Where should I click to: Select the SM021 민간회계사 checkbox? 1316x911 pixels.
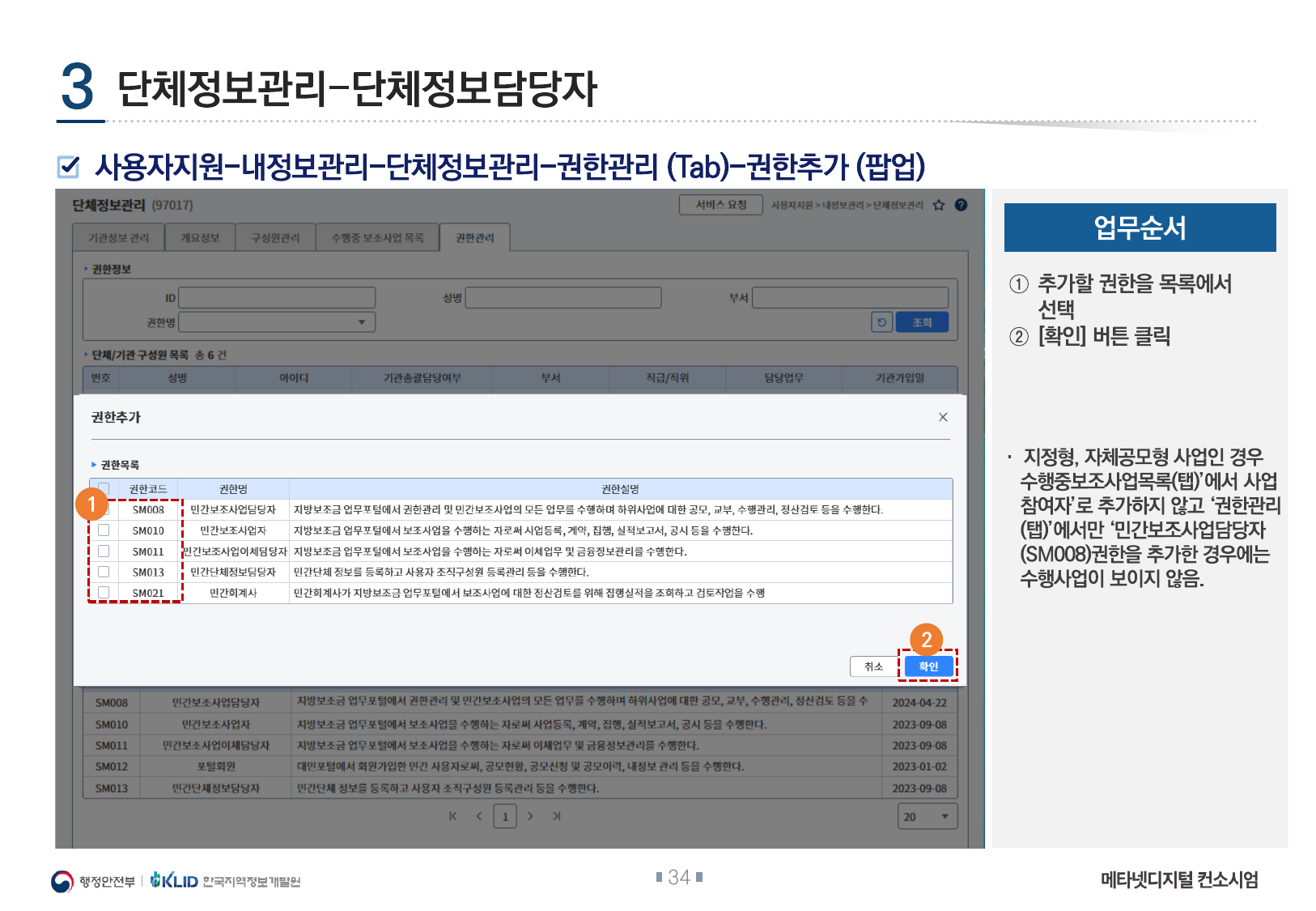104,593
